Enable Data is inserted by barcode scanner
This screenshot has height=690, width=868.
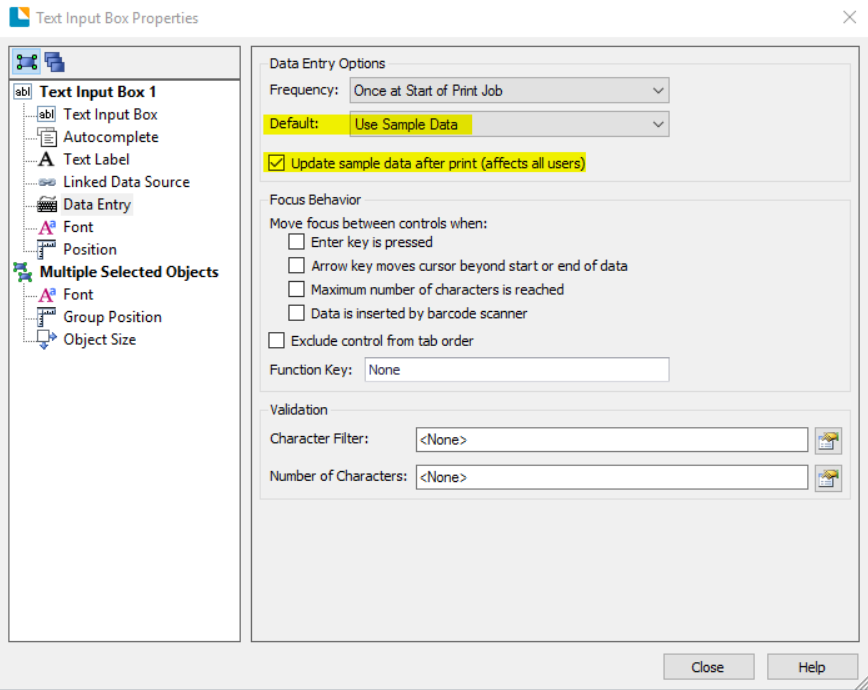click(x=296, y=313)
